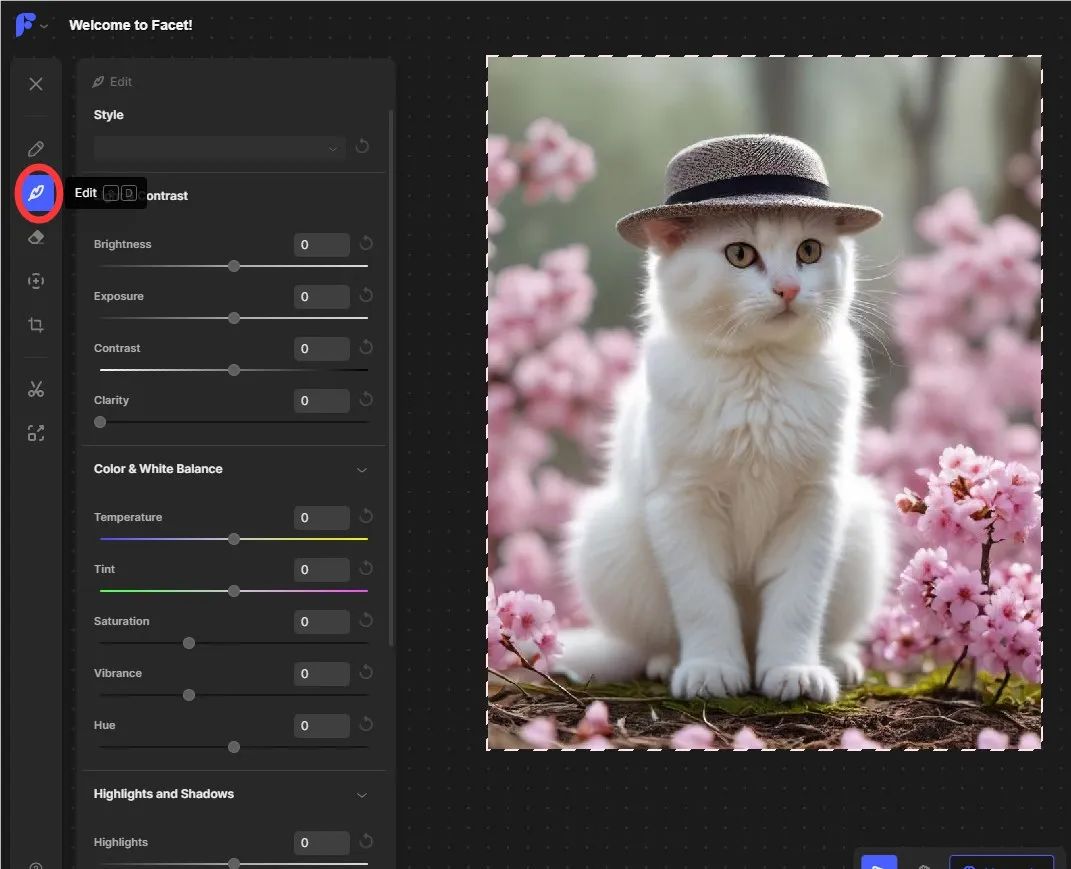Open the Style dropdown
Screen dimensions: 1071x869
pyautogui.click(x=219, y=148)
